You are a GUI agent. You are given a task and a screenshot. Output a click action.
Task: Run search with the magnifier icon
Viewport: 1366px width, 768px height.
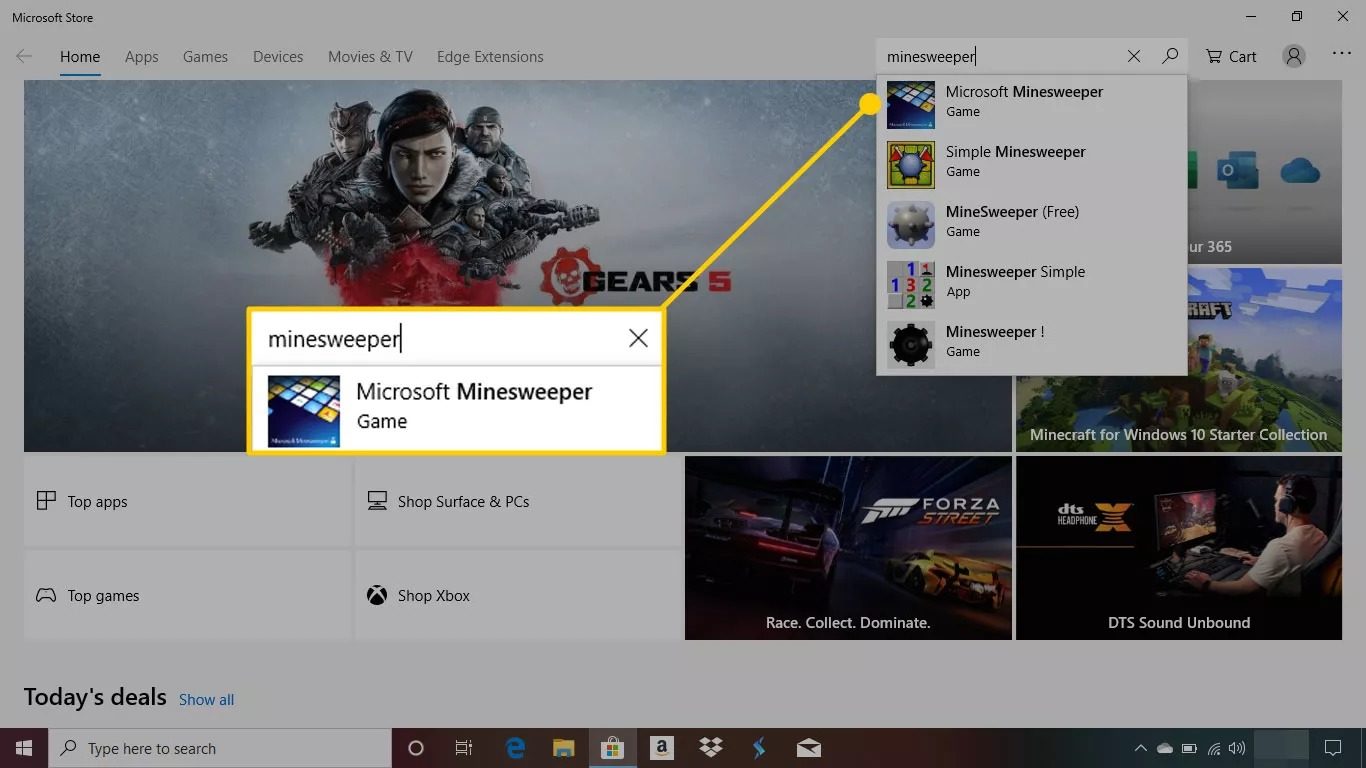1169,57
